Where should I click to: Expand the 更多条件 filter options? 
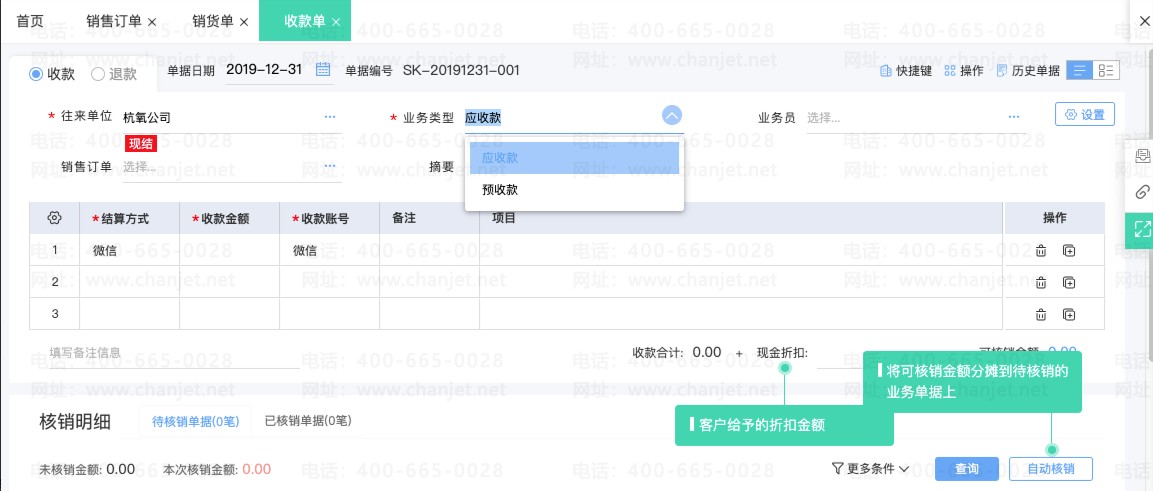(871, 468)
